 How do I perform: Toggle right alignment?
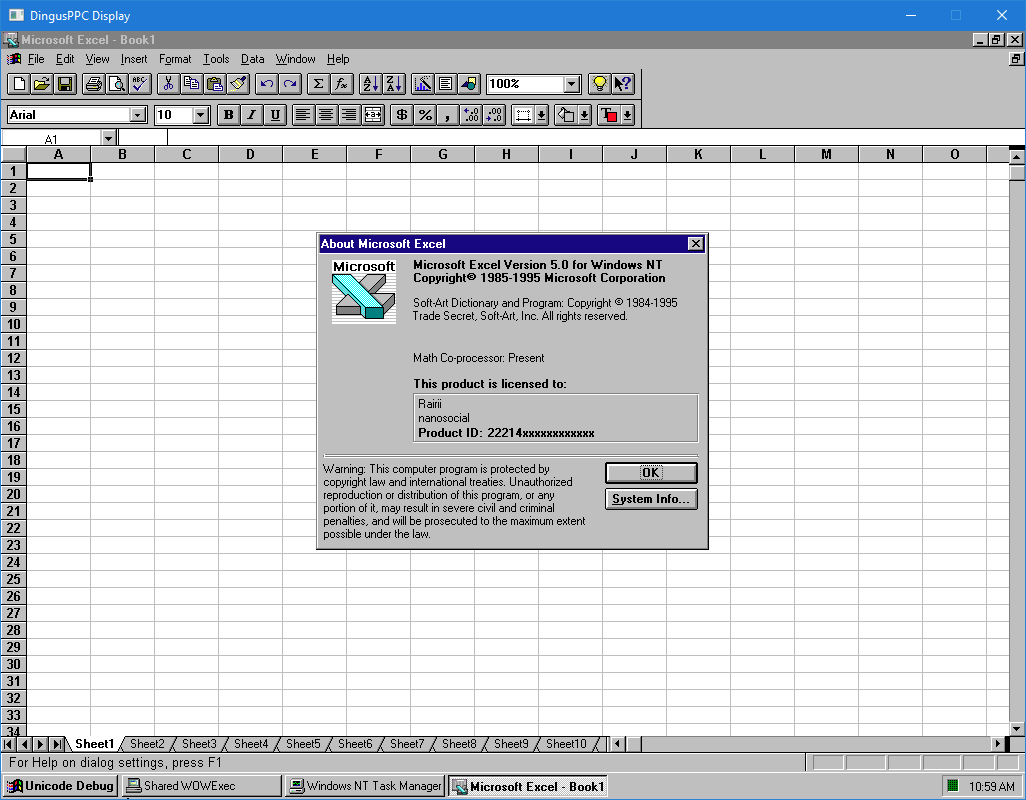(x=349, y=115)
